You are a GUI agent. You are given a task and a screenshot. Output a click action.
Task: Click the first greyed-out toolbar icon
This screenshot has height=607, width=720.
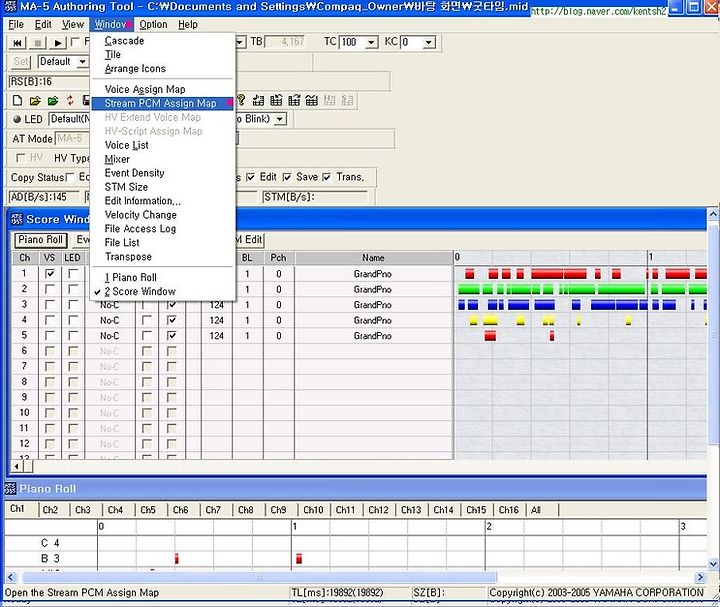pyautogui.click(x=330, y=100)
